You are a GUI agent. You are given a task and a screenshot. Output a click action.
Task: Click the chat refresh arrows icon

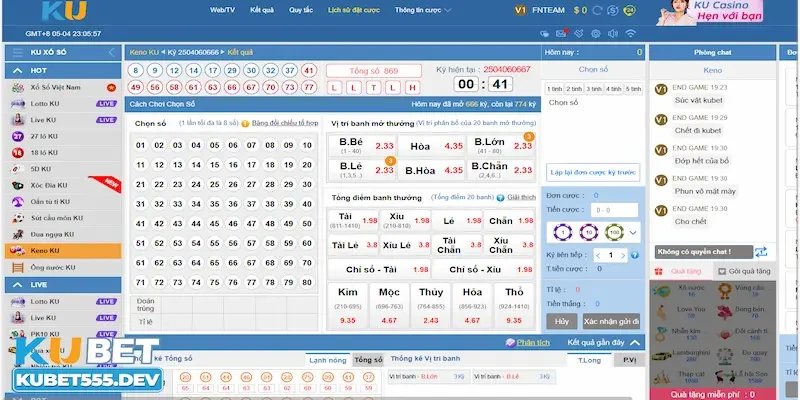coord(761,252)
